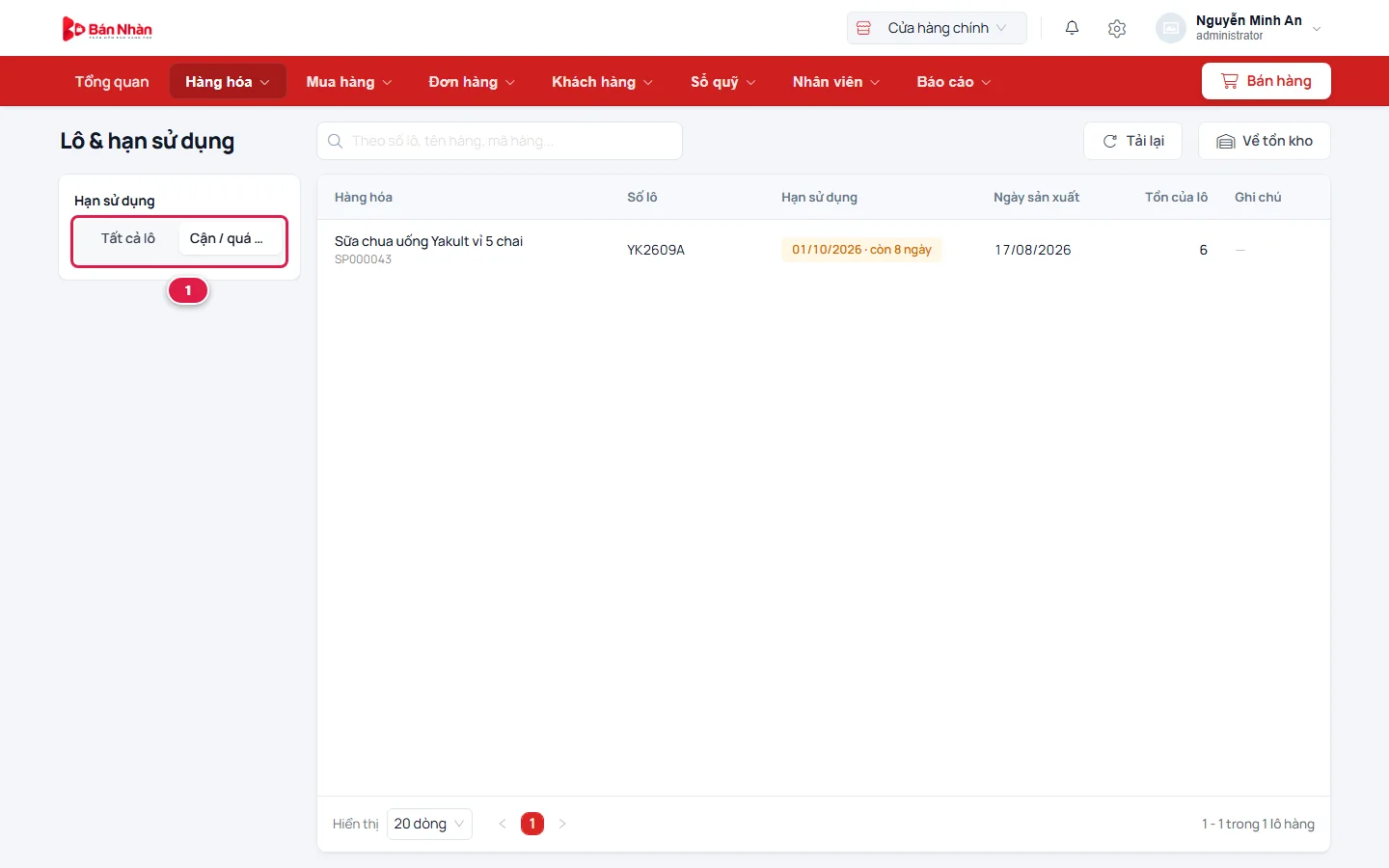Open the Báo cáo menu
The width and height of the screenshot is (1389, 868).
[x=954, y=81]
